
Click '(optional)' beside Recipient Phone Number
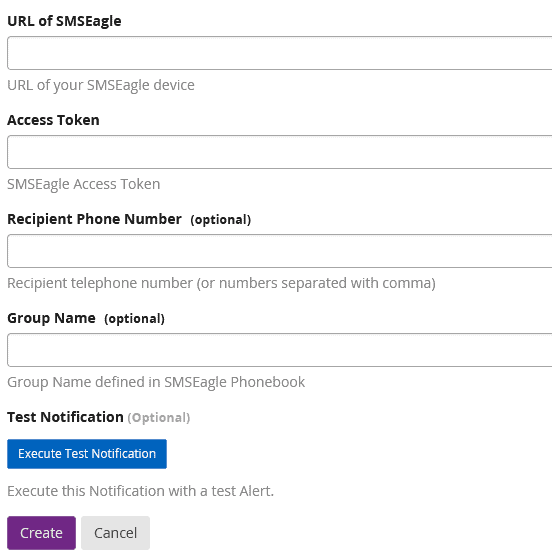pyautogui.click(x=221, y=220)
